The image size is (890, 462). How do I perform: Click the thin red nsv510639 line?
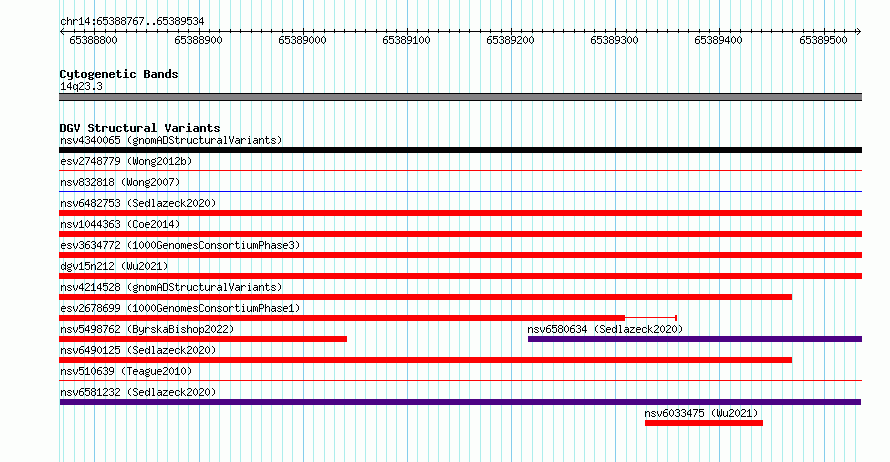[460, 380]
